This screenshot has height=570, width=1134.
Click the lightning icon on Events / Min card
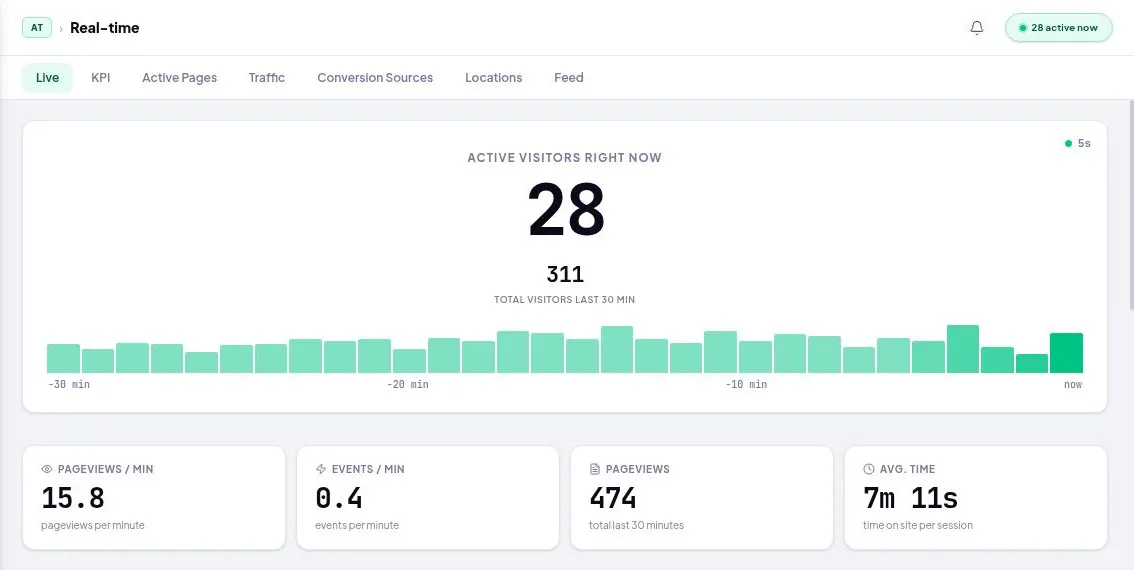[x=321, y=469]
